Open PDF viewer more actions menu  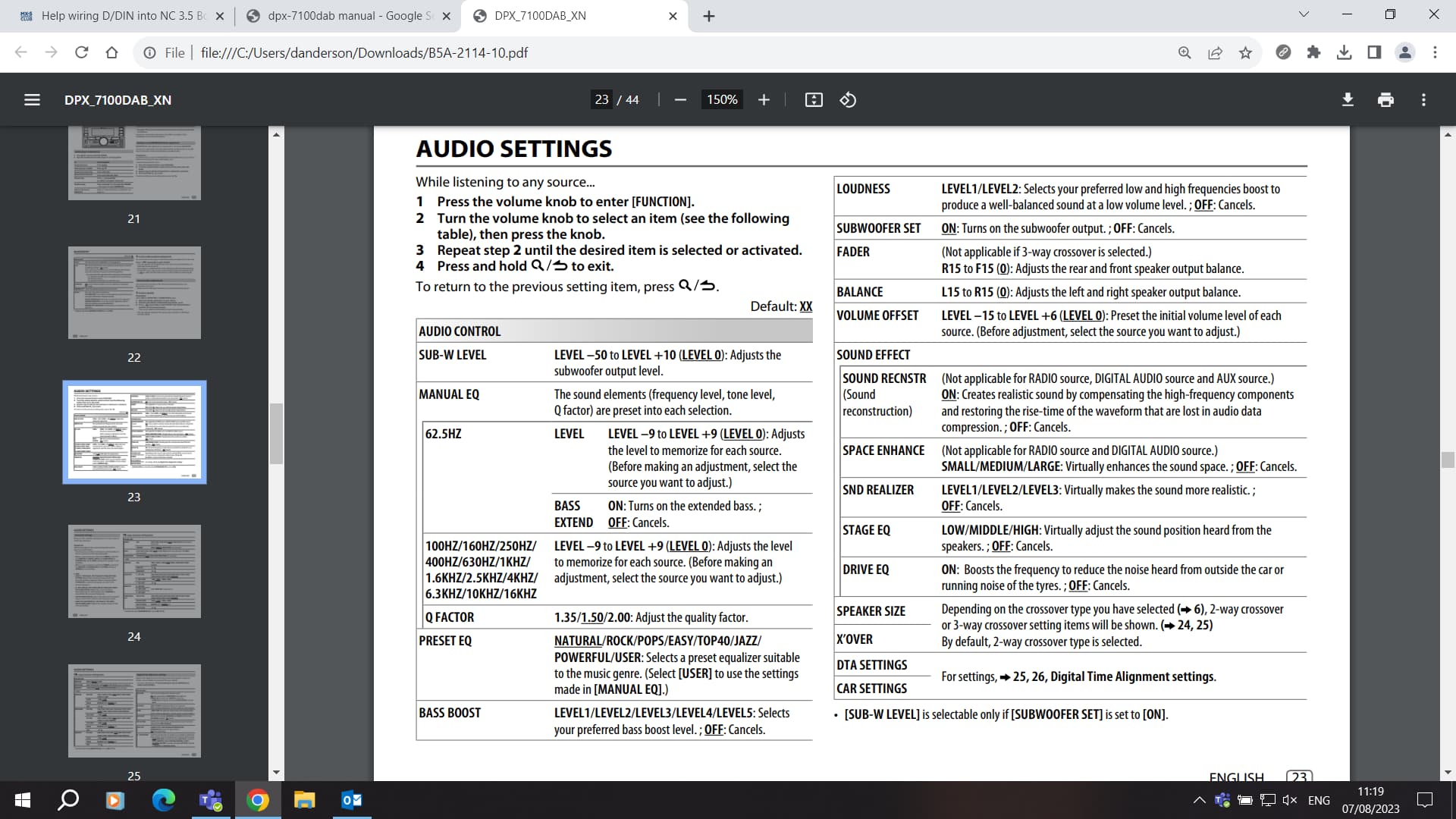(1423, 100)
